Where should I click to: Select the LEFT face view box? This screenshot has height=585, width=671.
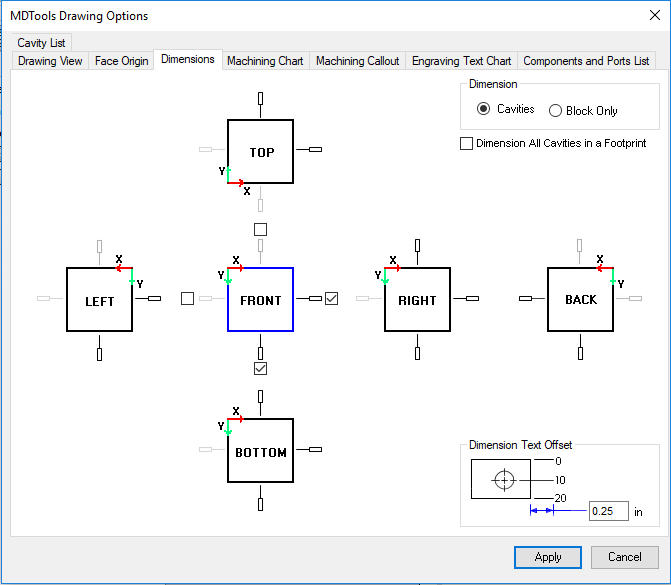(x=99, y=300)
